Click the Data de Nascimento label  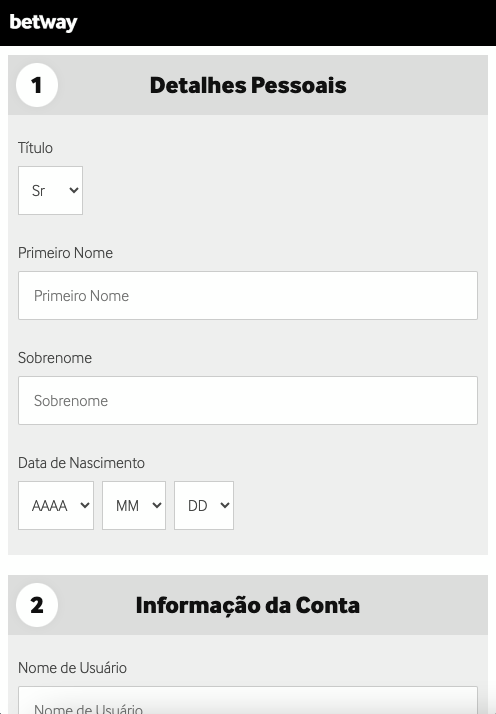point(82,463)
